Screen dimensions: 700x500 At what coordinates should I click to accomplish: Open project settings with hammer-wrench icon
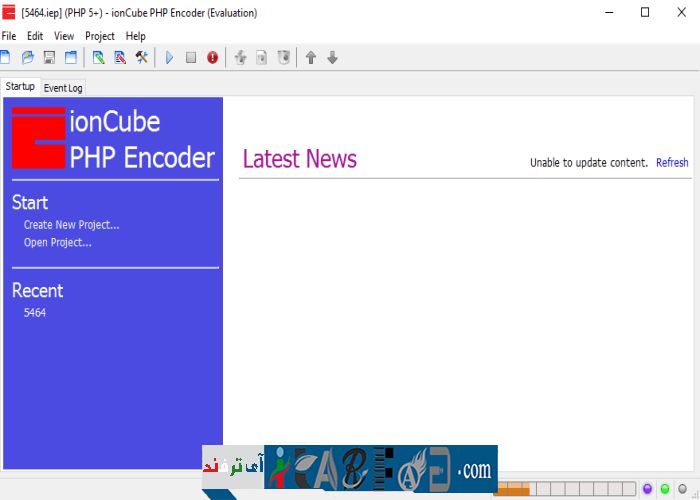click(142, 58)
